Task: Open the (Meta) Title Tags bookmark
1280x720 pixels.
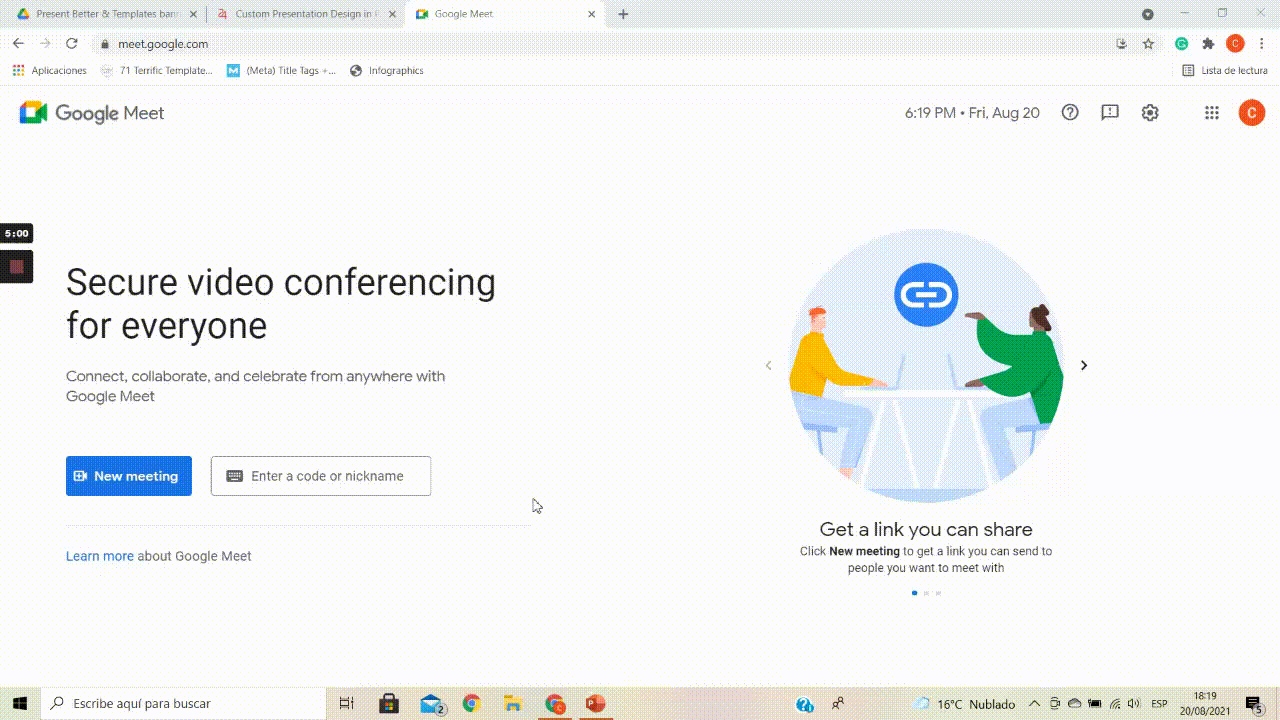Action: click(282, 71)
